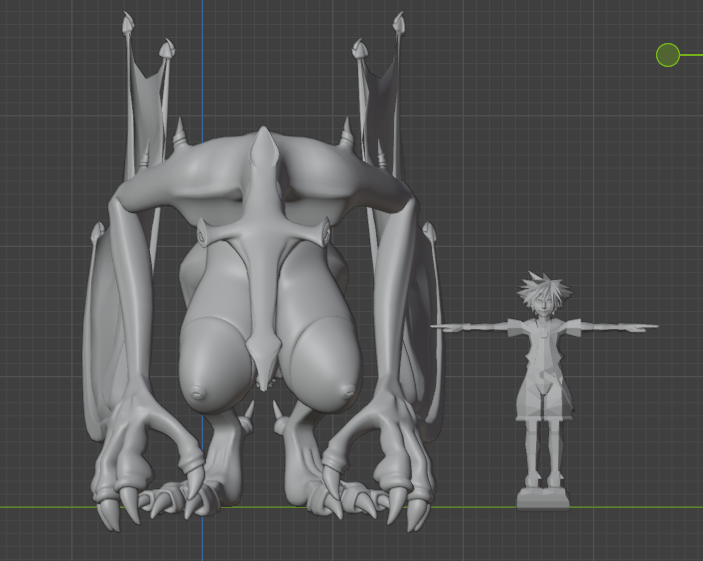The width and height of the screenshot is (703, 561).
Task: Click the green horizontal ground axis line
Action: click(x=620, y=507)
